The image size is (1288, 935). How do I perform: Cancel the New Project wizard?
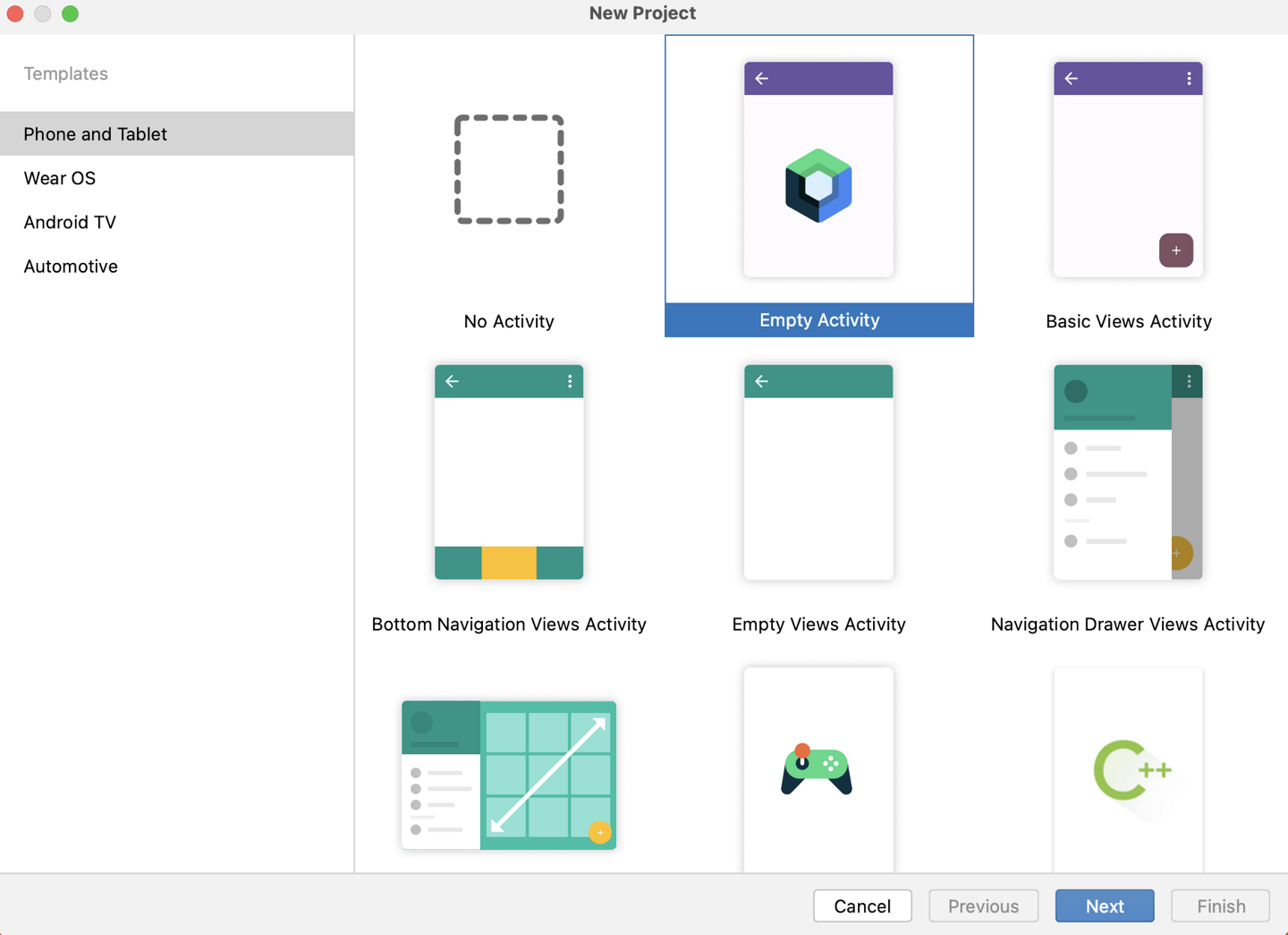[x=862, y=905]
